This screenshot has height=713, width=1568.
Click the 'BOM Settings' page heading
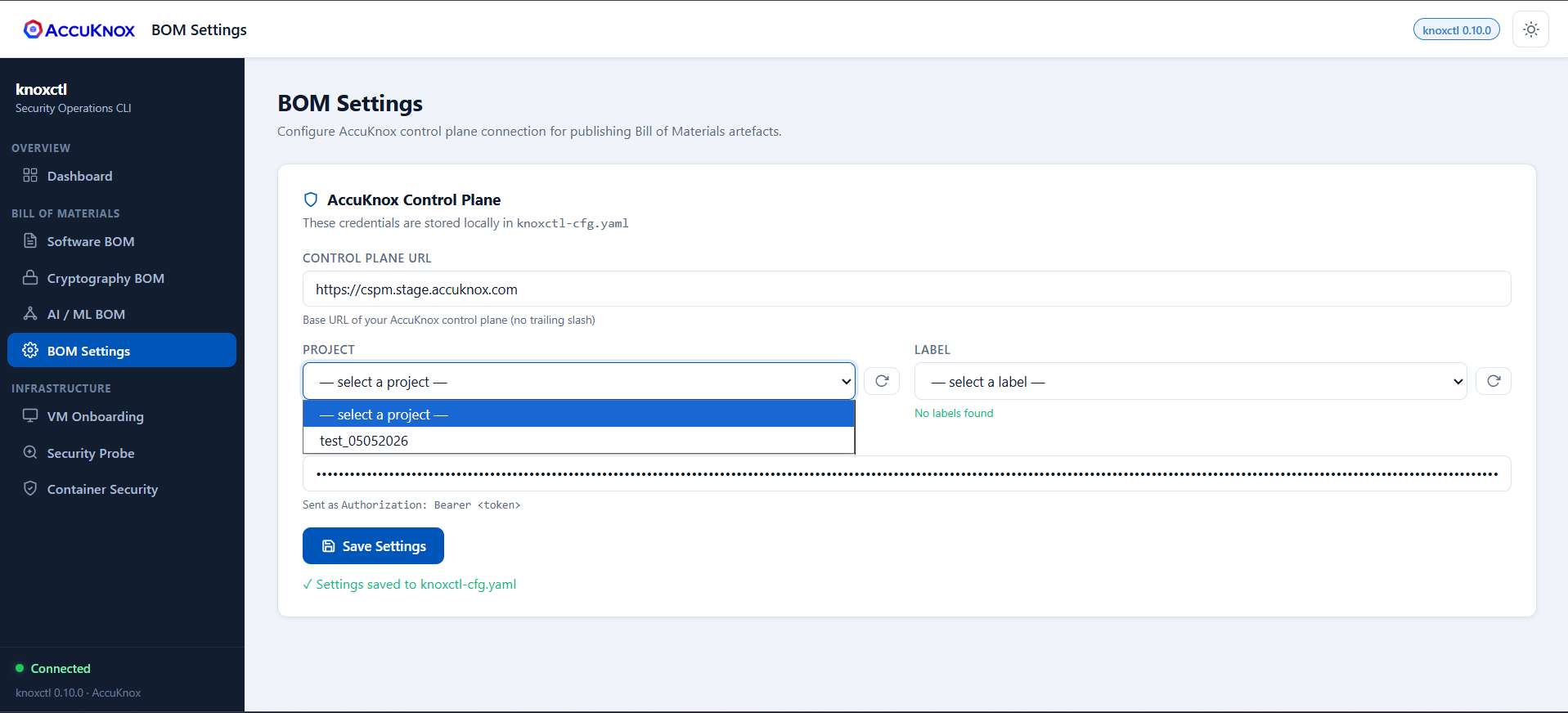point(350,104)
